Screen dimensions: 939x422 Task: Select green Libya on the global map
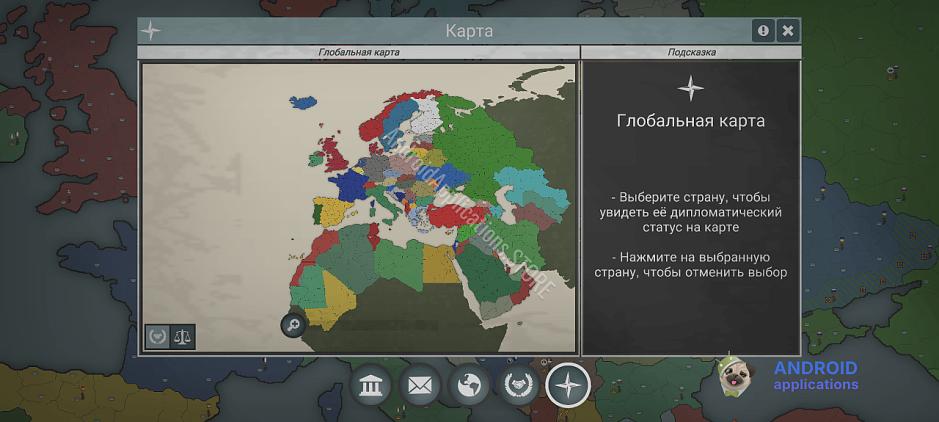click(x=398, y=263)
